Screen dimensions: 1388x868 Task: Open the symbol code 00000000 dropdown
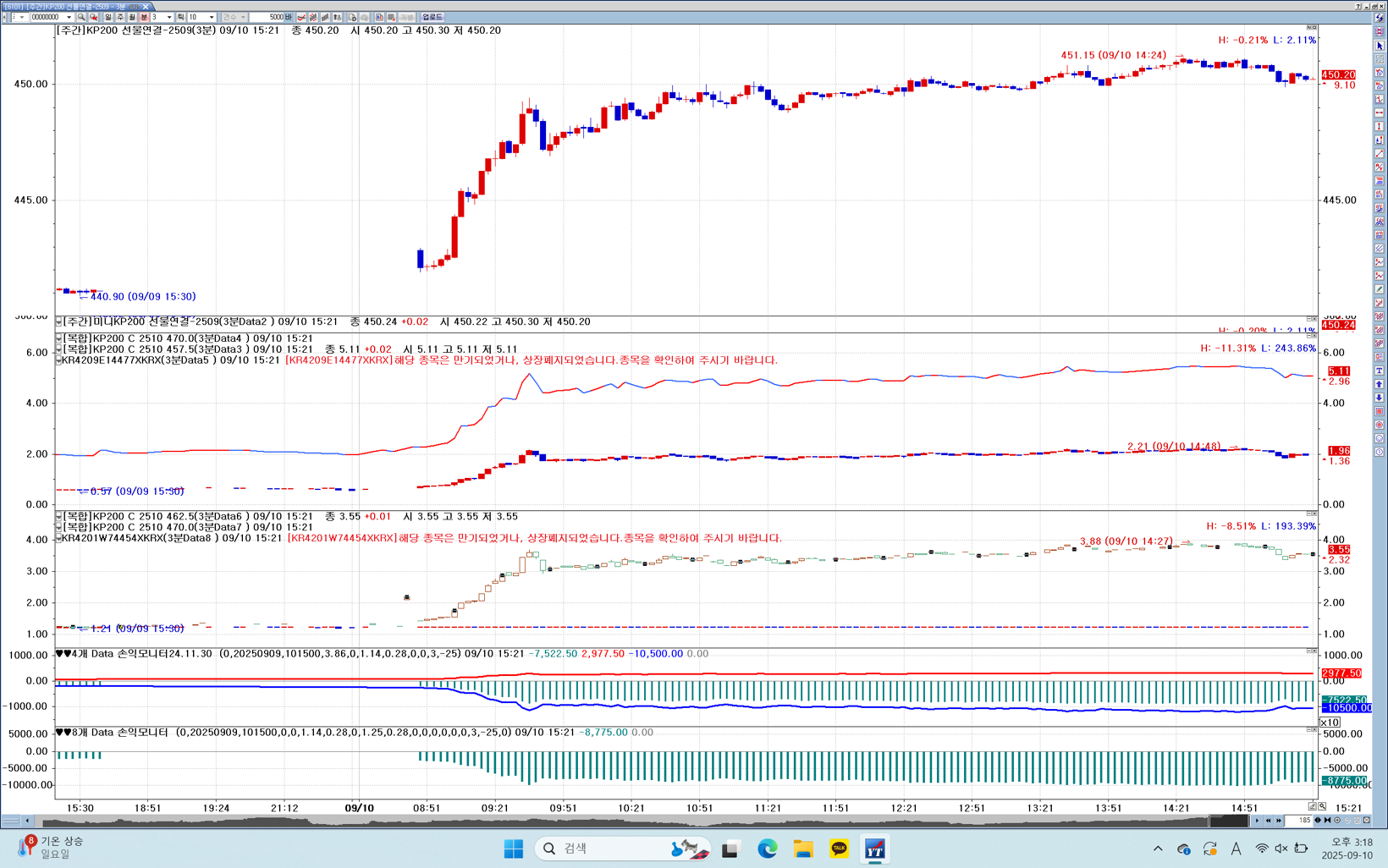(69, 17)
